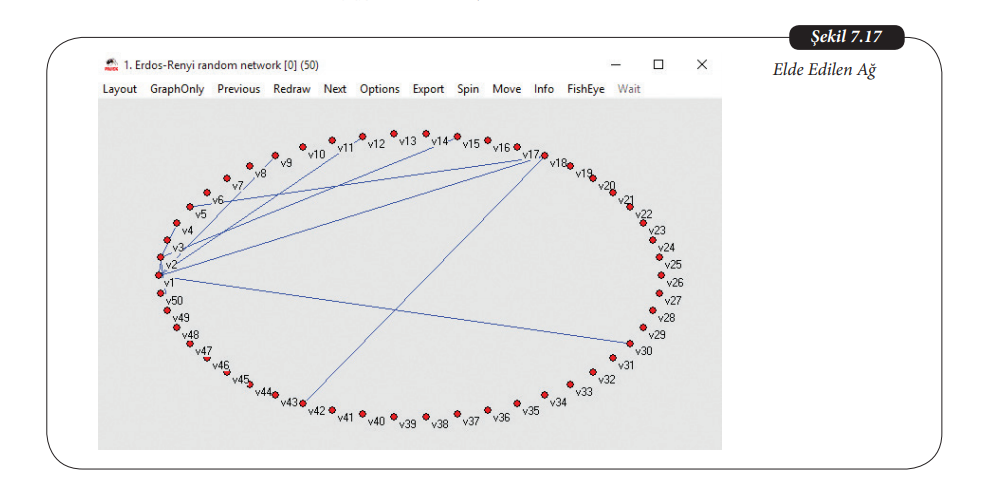Viewport: 997px width, 486px height.
Task: Click the red node for v6
Action: pos(207,193)
